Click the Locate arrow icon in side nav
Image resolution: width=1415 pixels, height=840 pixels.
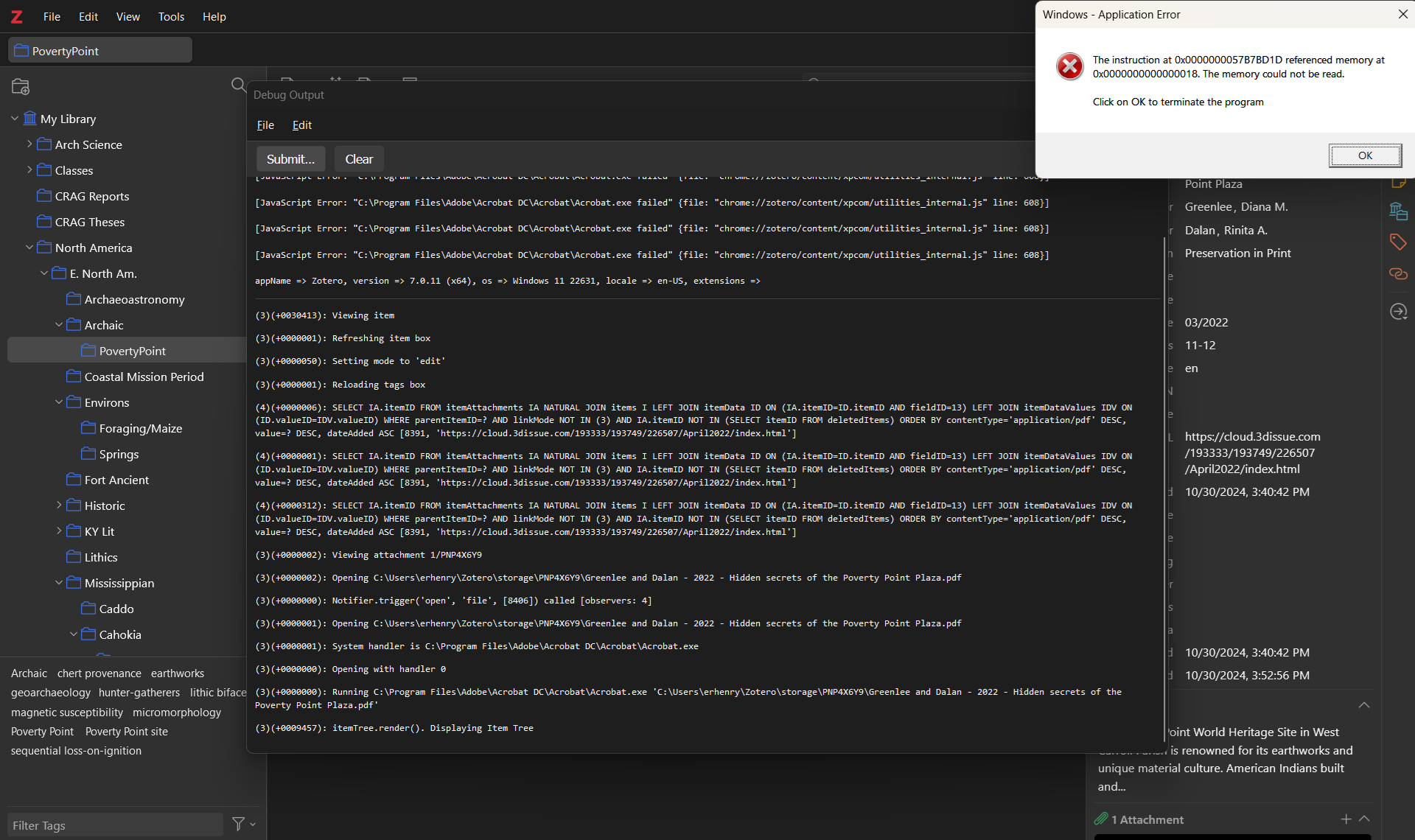coord(1398,312)
